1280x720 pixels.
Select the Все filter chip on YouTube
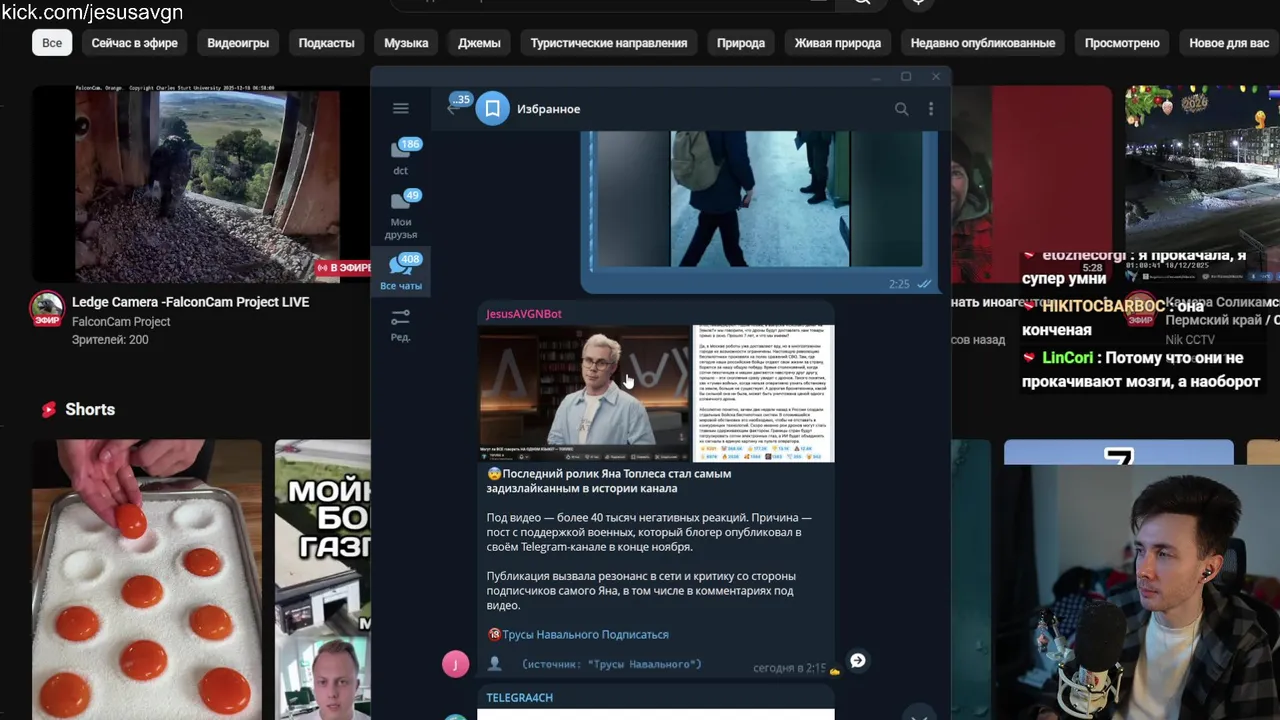point(52,43)
